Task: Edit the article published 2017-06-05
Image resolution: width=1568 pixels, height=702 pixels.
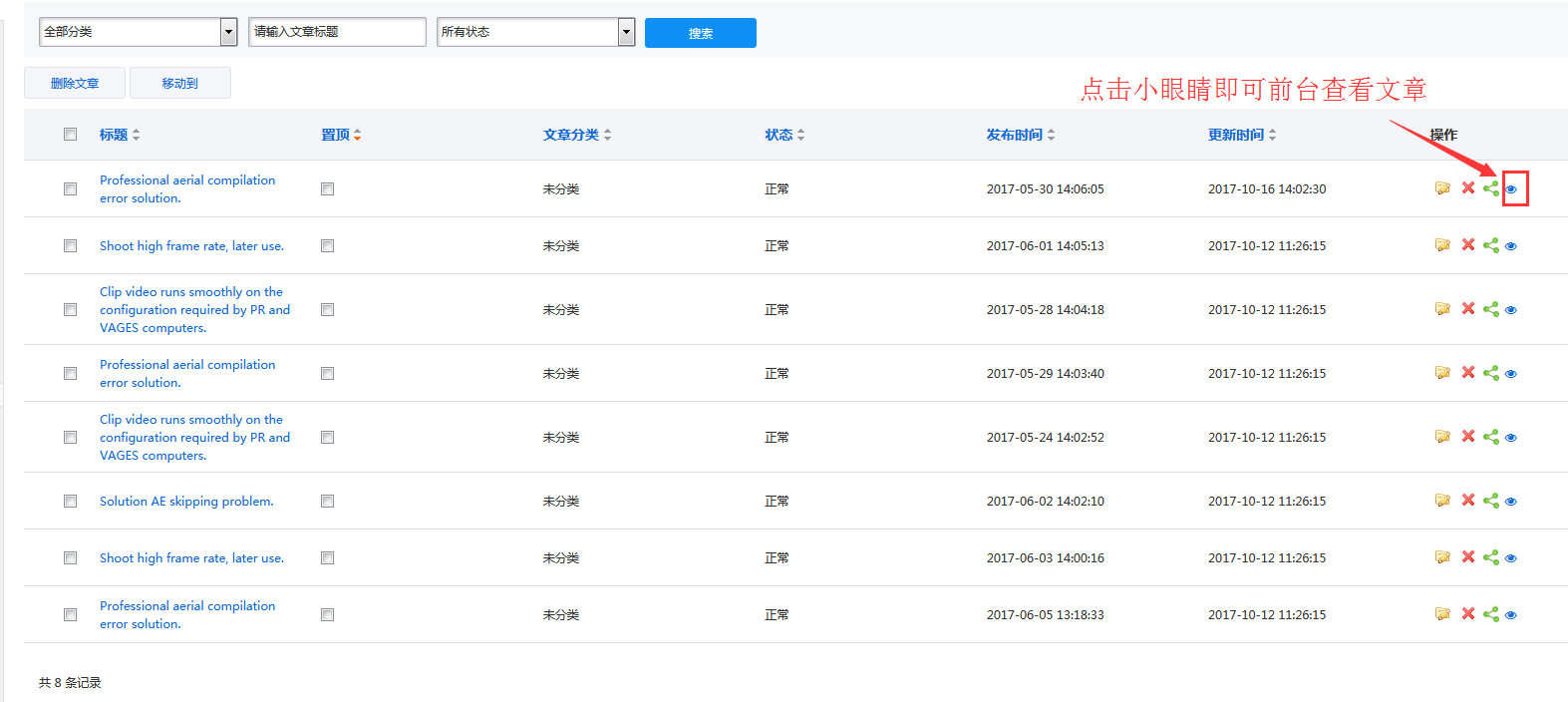Action: coord(1442,614)
